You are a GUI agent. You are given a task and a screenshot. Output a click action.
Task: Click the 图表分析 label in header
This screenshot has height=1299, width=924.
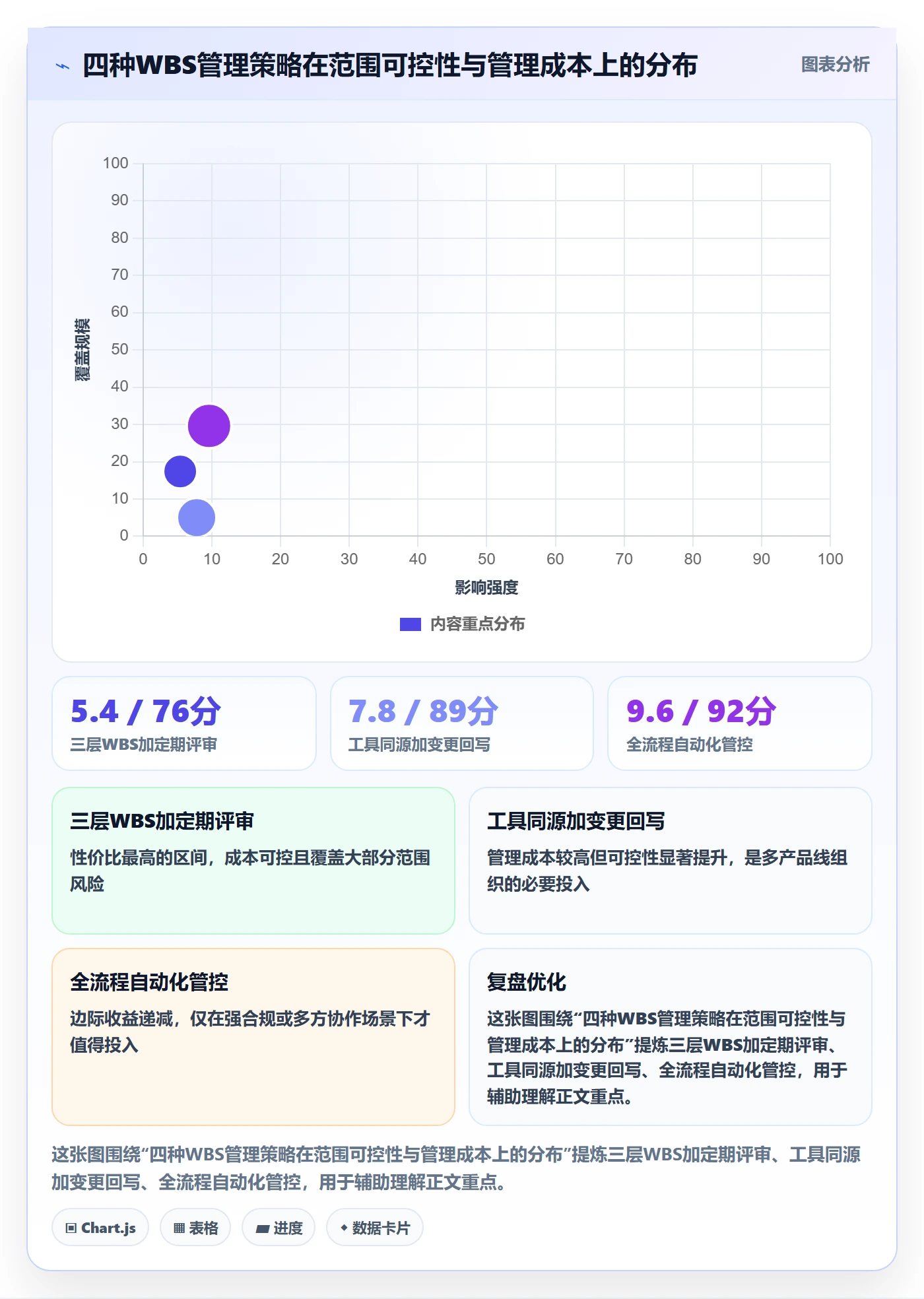(x=835, y=65)
